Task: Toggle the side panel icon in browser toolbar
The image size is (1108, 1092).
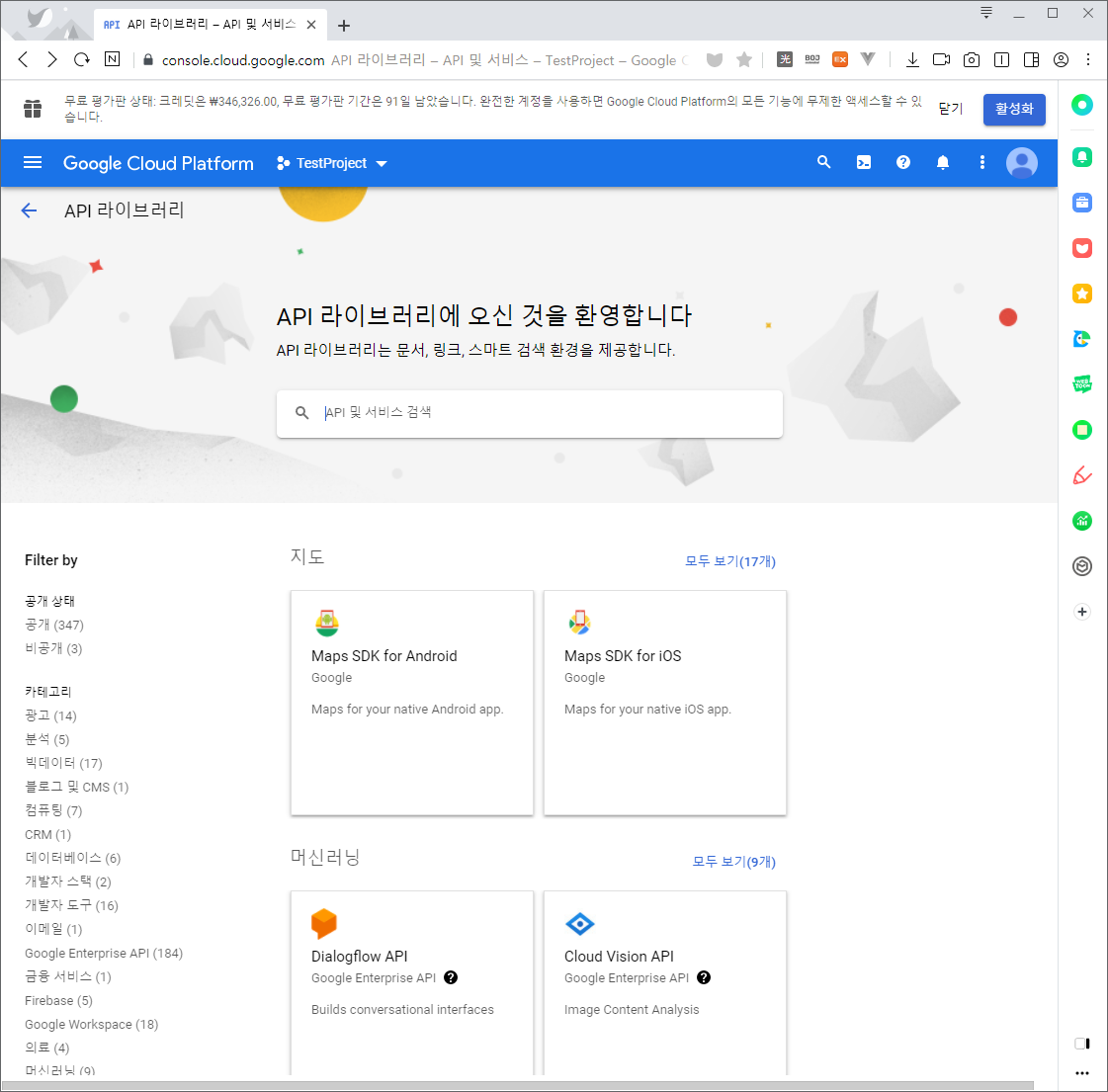Action: (x=1031, y=60)
